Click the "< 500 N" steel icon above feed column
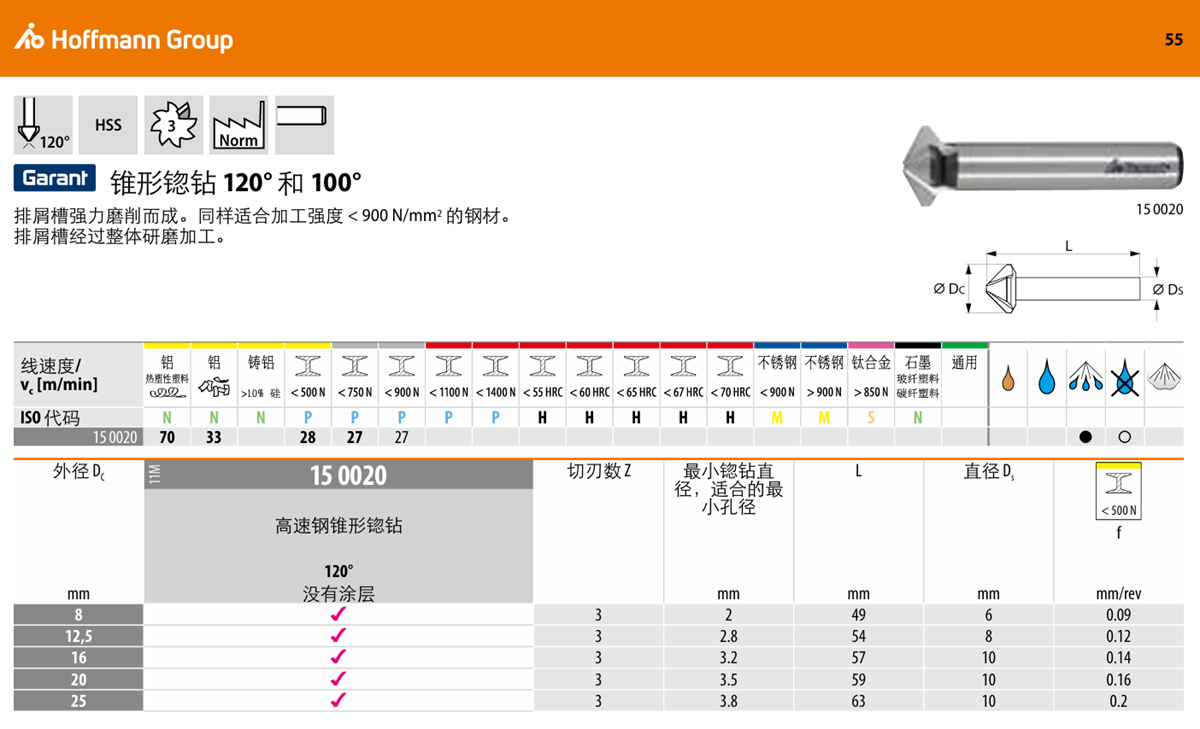 click(x=1119, y=490)
